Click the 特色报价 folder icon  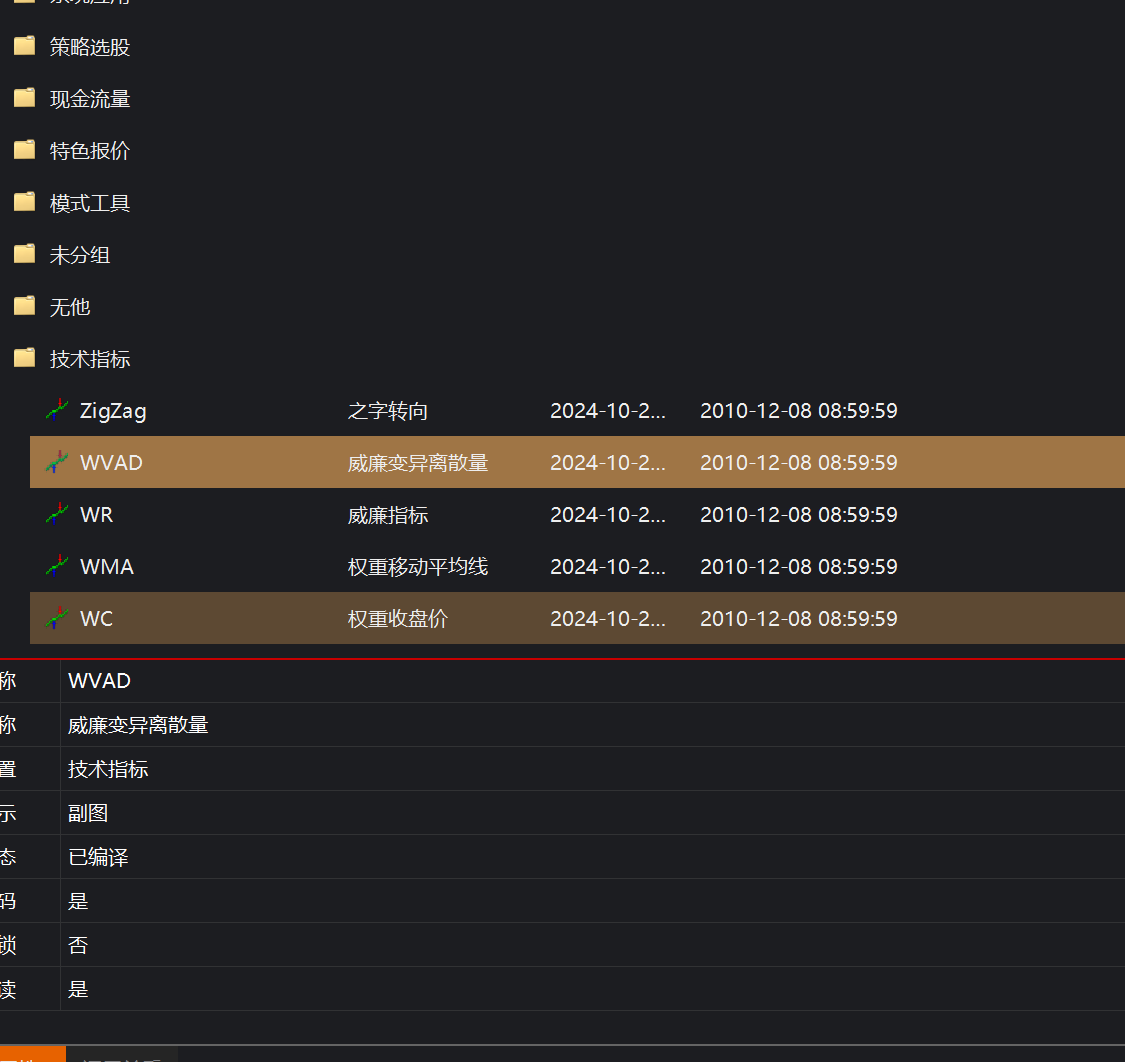point(25,150)
